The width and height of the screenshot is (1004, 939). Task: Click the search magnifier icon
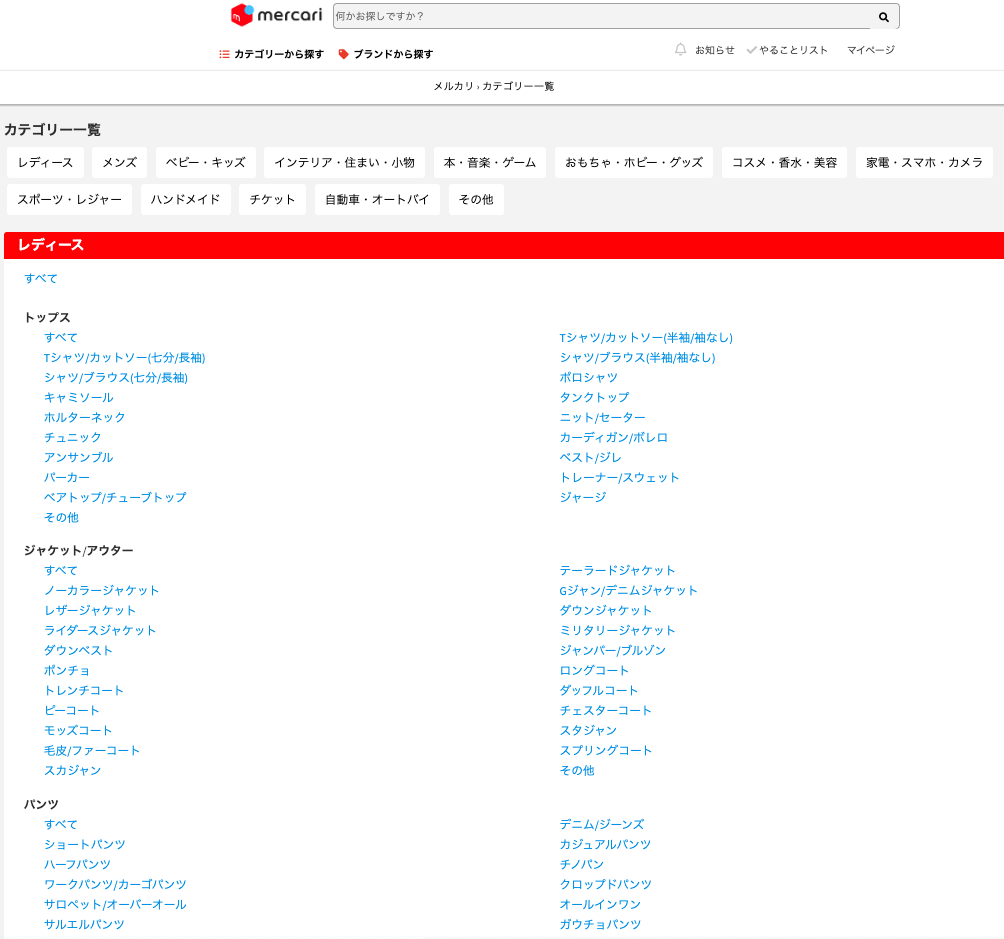point(884,17)
